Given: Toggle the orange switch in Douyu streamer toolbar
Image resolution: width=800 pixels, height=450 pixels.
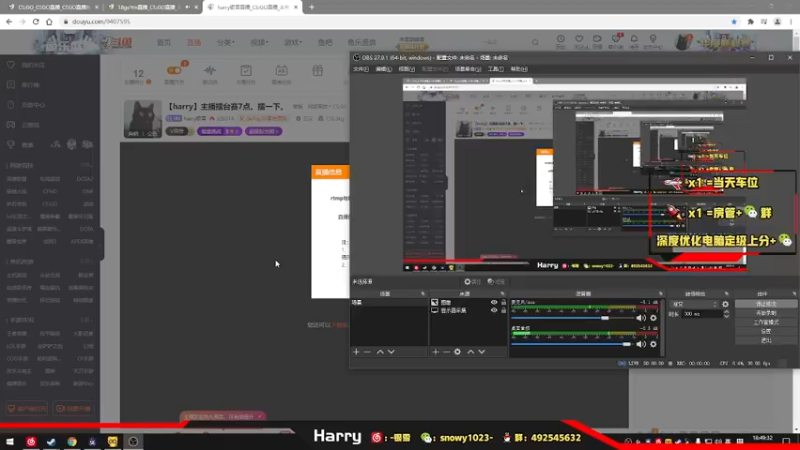Looking at the screenshot, I should point(174,70).
